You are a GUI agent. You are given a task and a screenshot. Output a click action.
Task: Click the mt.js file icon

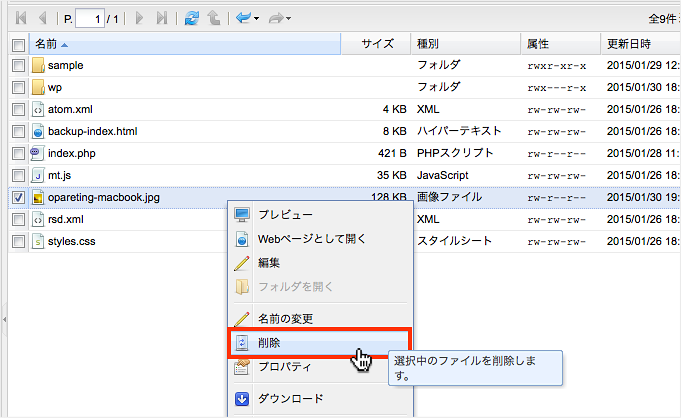[38, 176]
